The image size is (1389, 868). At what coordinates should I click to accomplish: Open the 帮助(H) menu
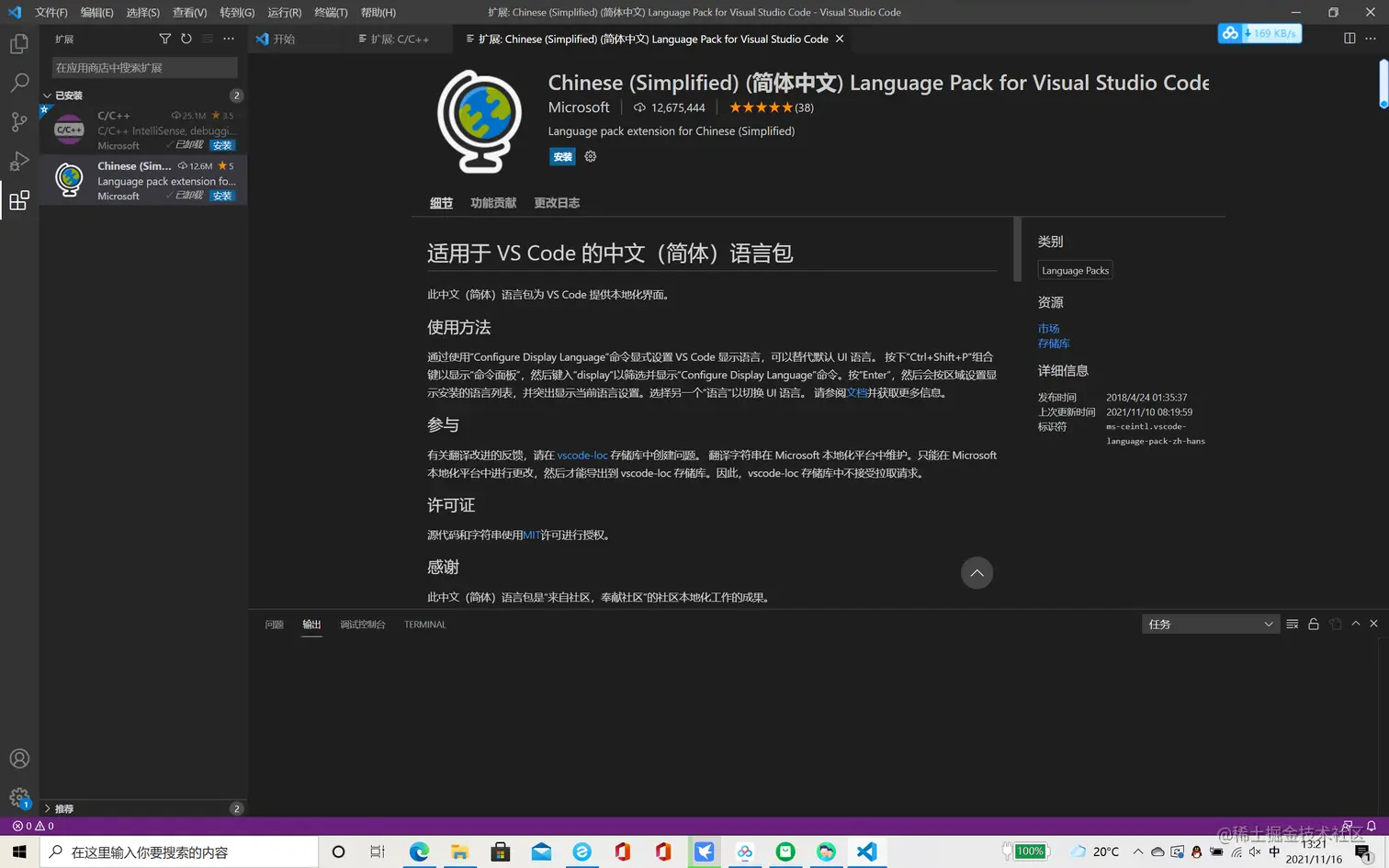coord(378,12)
